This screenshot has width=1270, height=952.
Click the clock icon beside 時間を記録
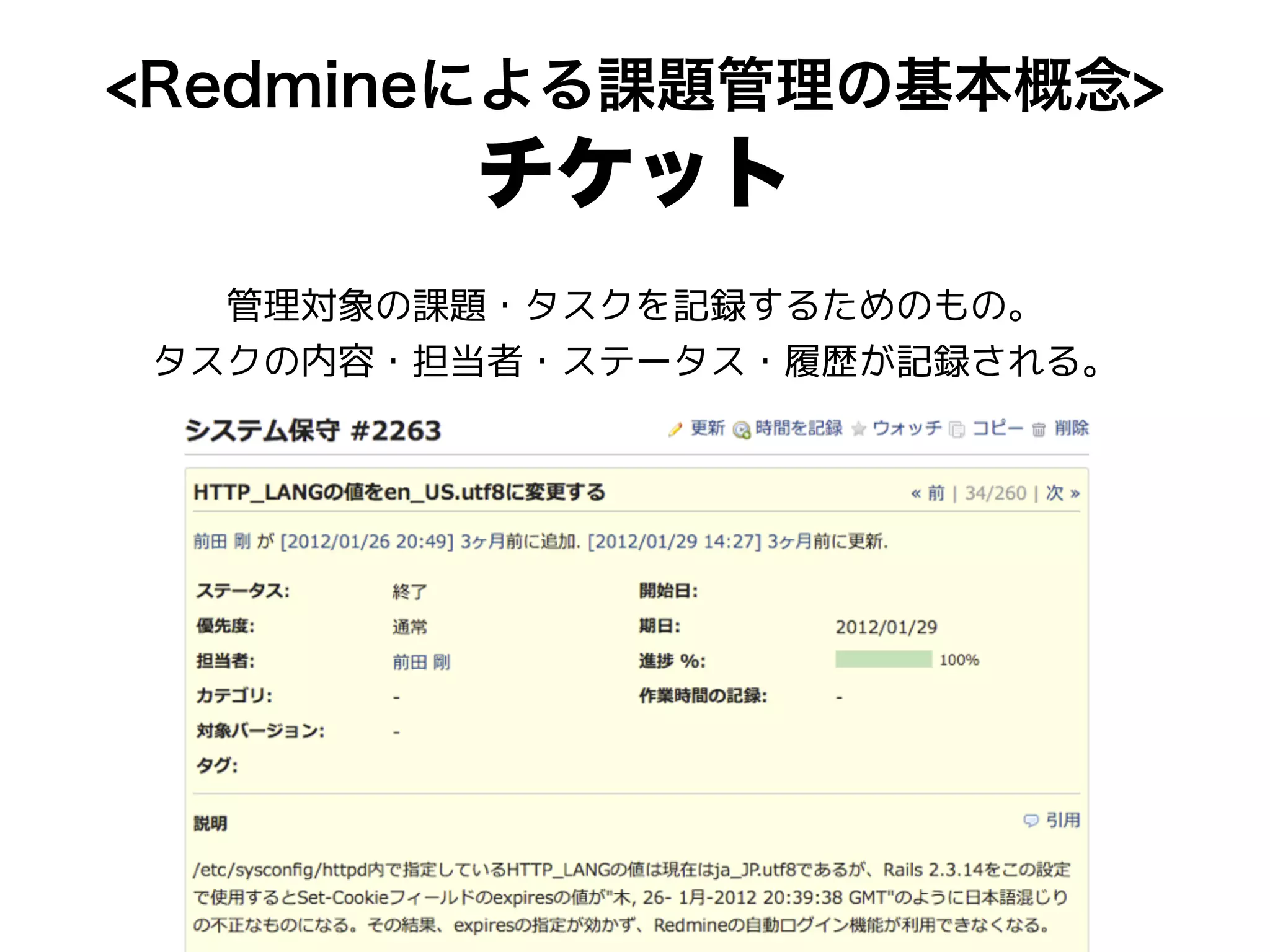click(x=742, y=430)
